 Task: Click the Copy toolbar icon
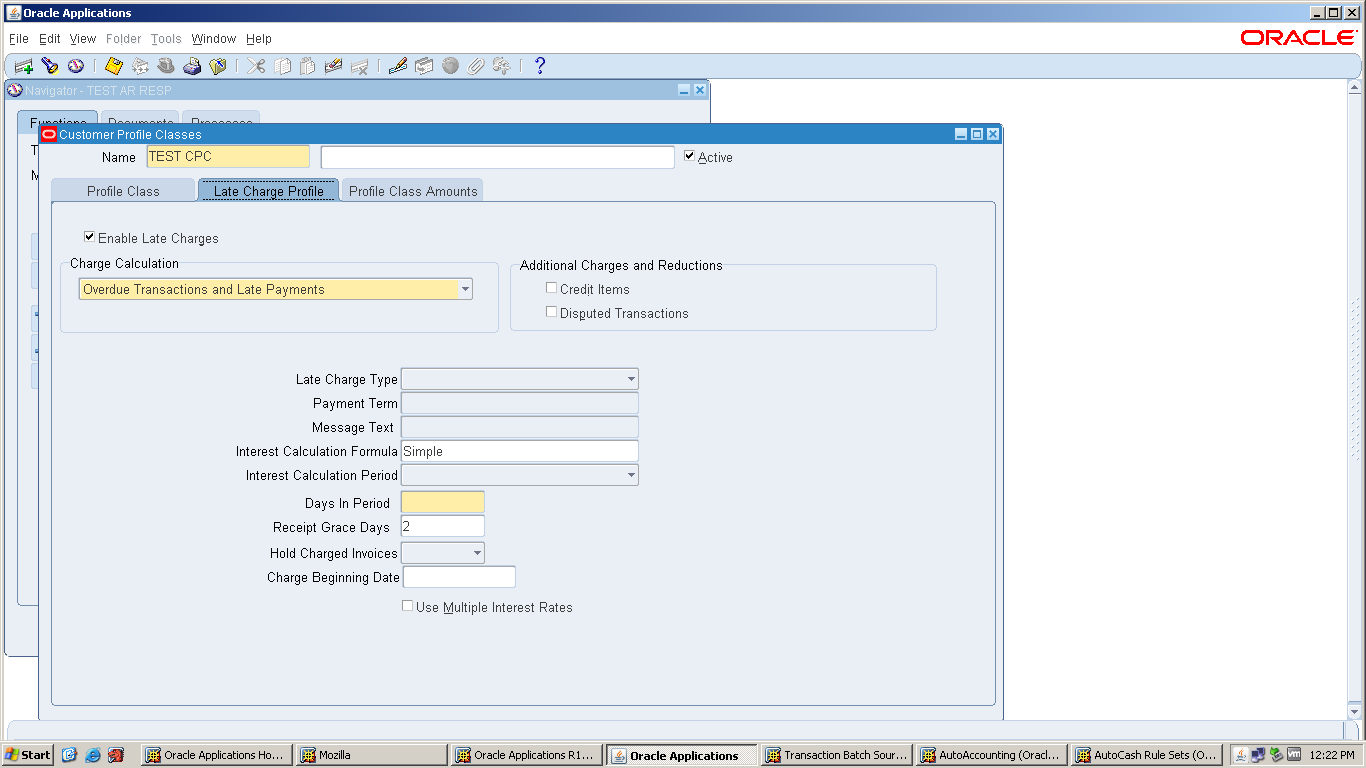coord(283,66)
